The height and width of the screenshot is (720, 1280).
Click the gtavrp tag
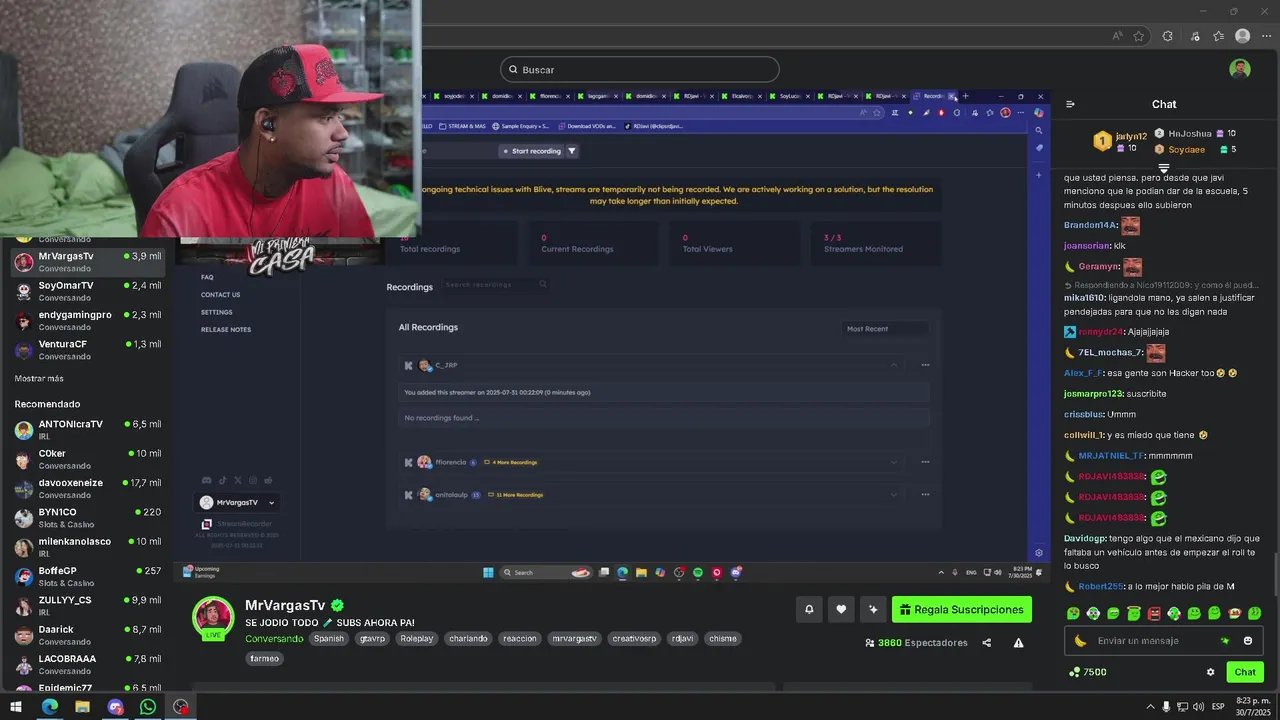click(x=372, y=638)
